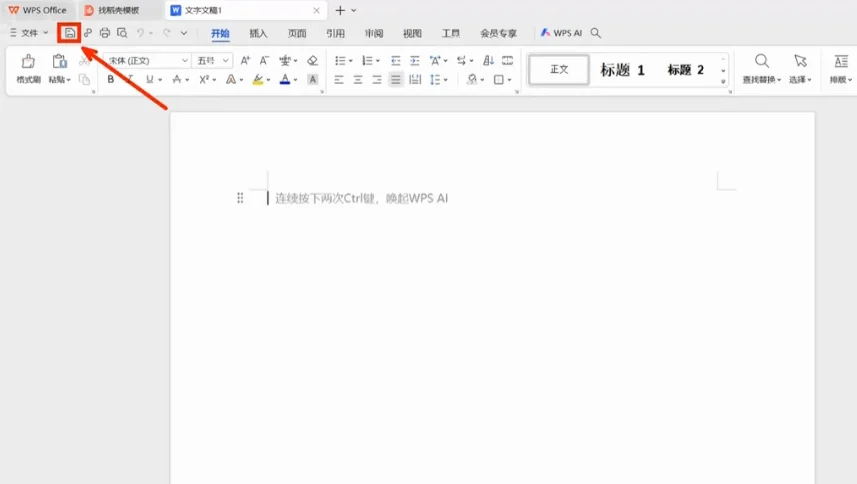
Task: Toggle Italic formatting
Action: click(130, 80)
